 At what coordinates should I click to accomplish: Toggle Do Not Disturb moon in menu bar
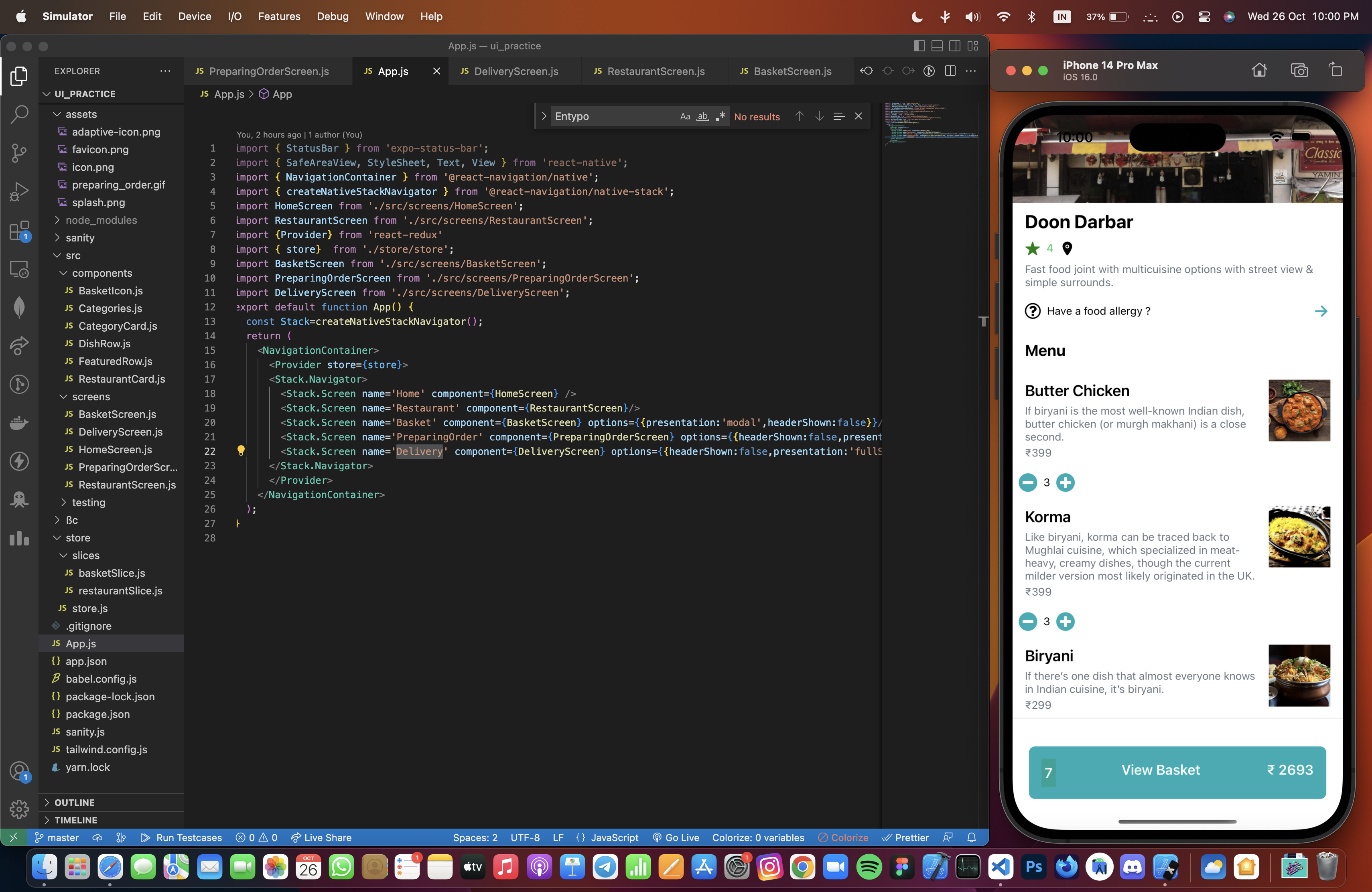coord(917,17)
